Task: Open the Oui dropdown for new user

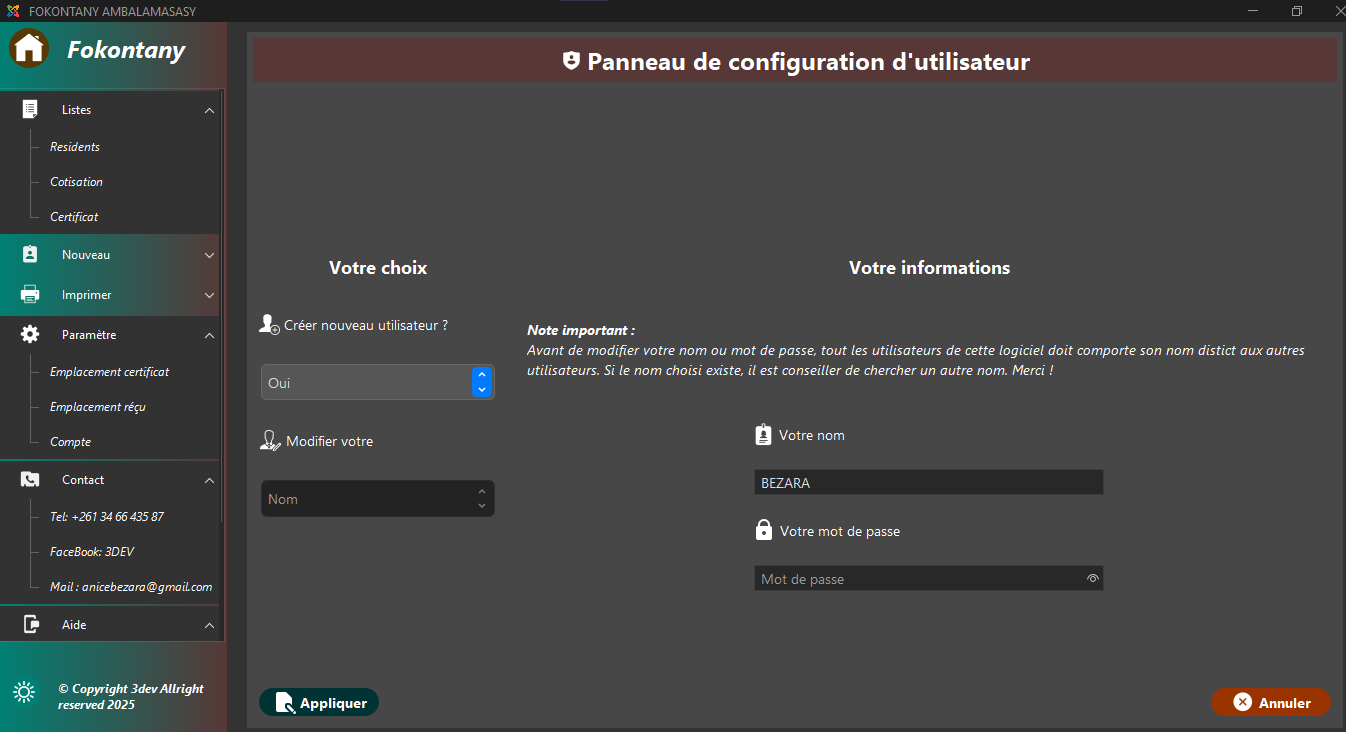Action: pos(378,382)
